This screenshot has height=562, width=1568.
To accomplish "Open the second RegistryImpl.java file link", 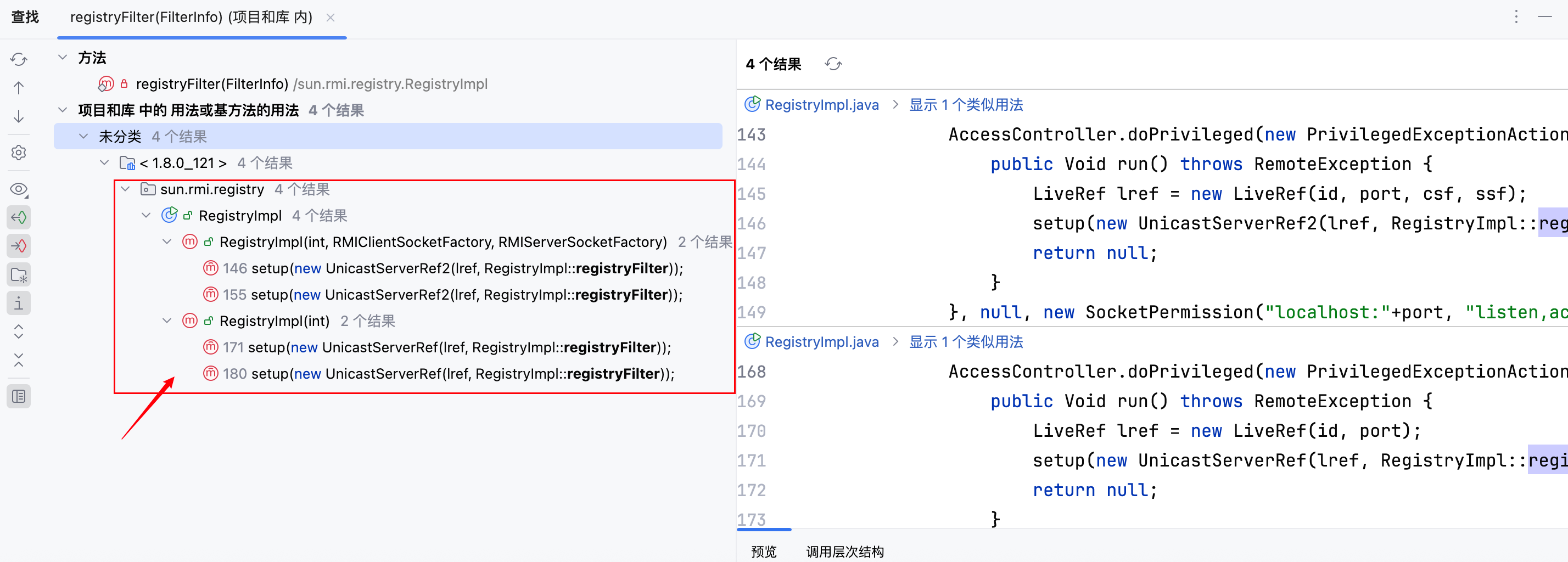I will coord(821,342).
